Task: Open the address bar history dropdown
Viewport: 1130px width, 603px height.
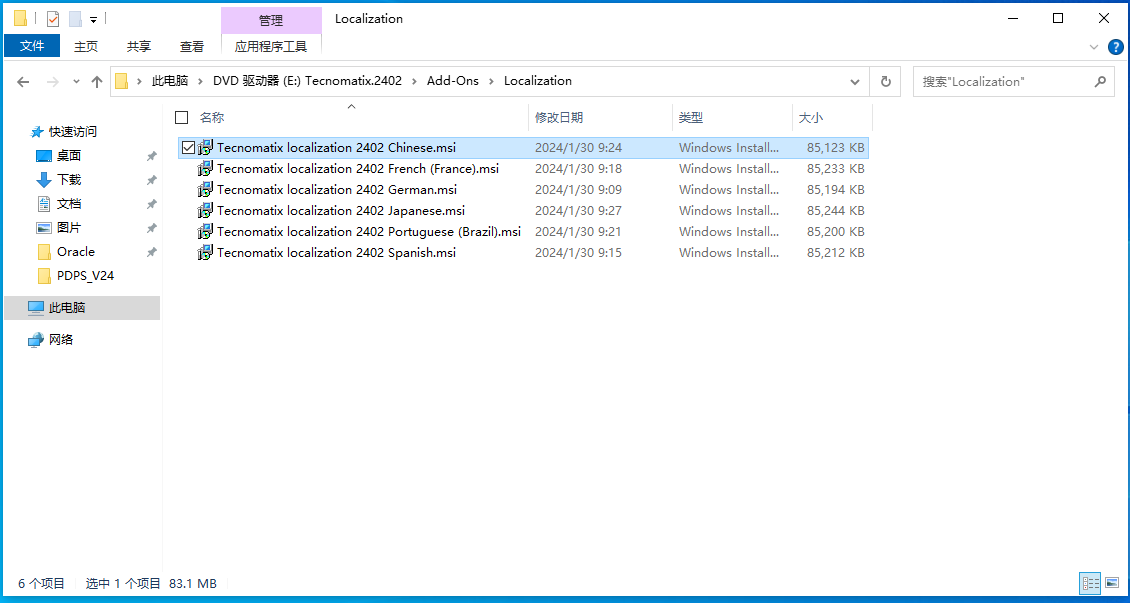Action: 855,82
